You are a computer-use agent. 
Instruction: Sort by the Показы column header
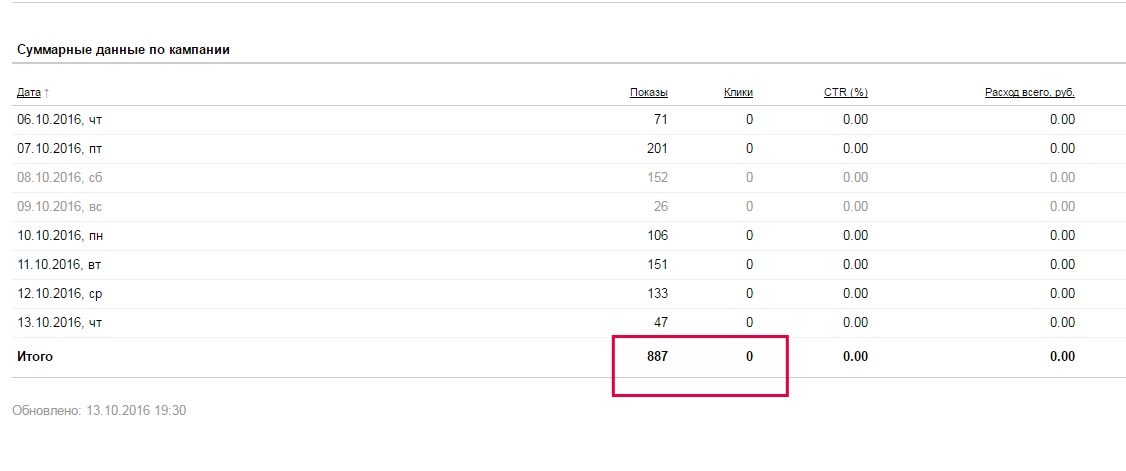point(648,92)
